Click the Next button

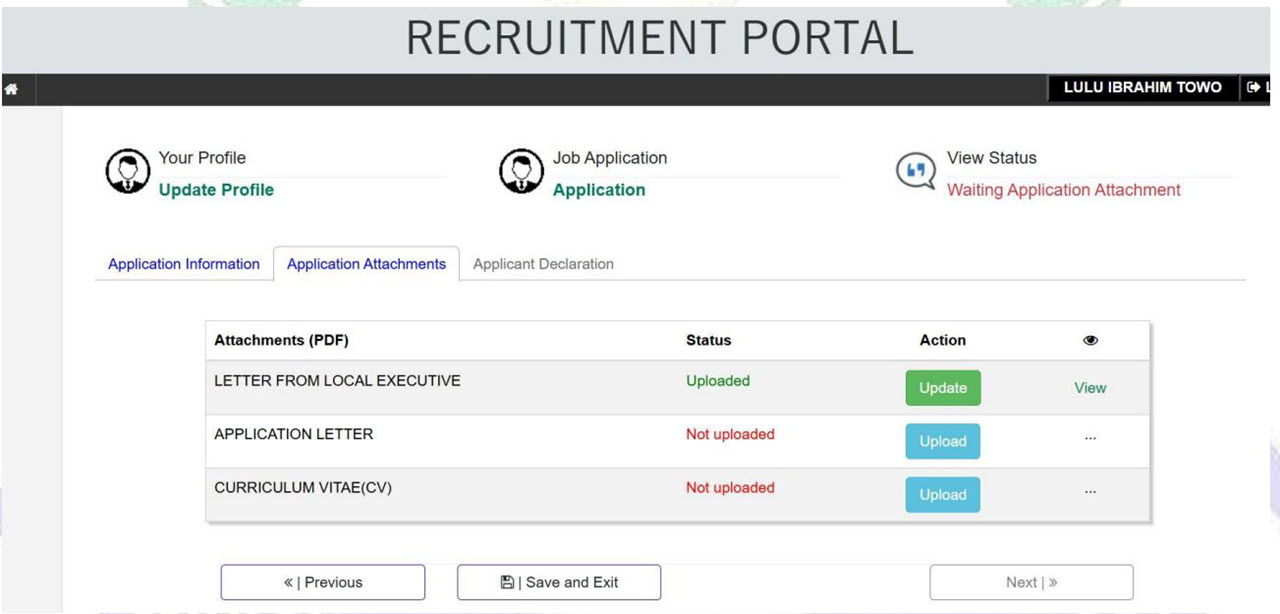coord(1031,582)
